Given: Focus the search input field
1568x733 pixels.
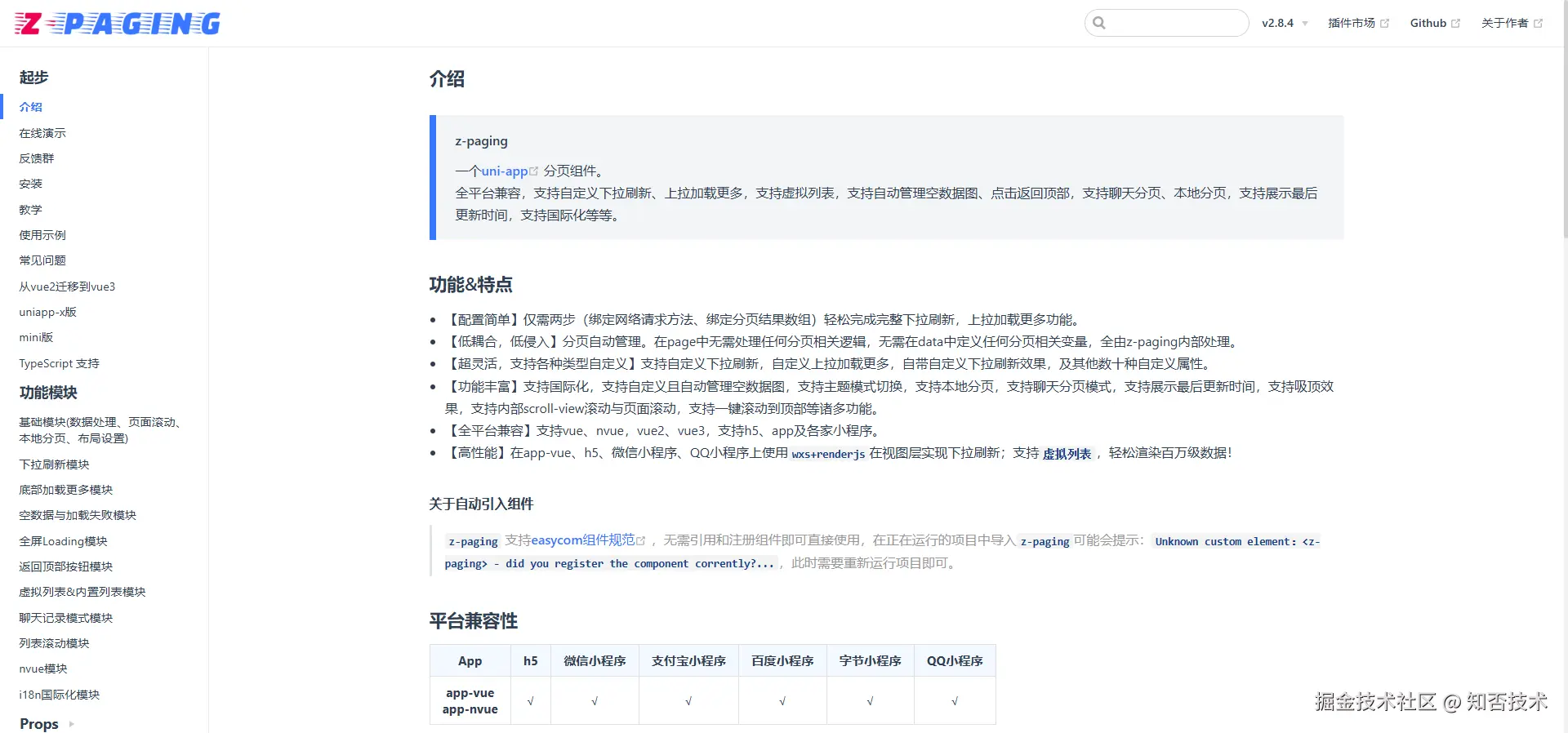Looking at the screenshot, I should coord(1167,23).
